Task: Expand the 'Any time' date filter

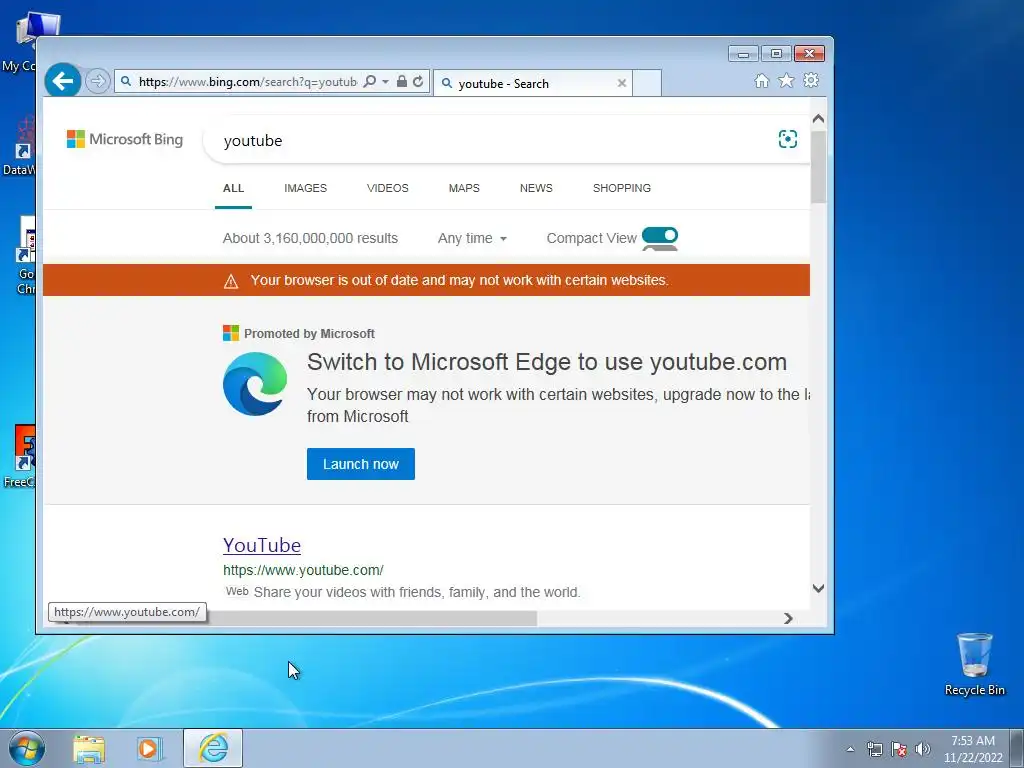Action: coord(472,238)
